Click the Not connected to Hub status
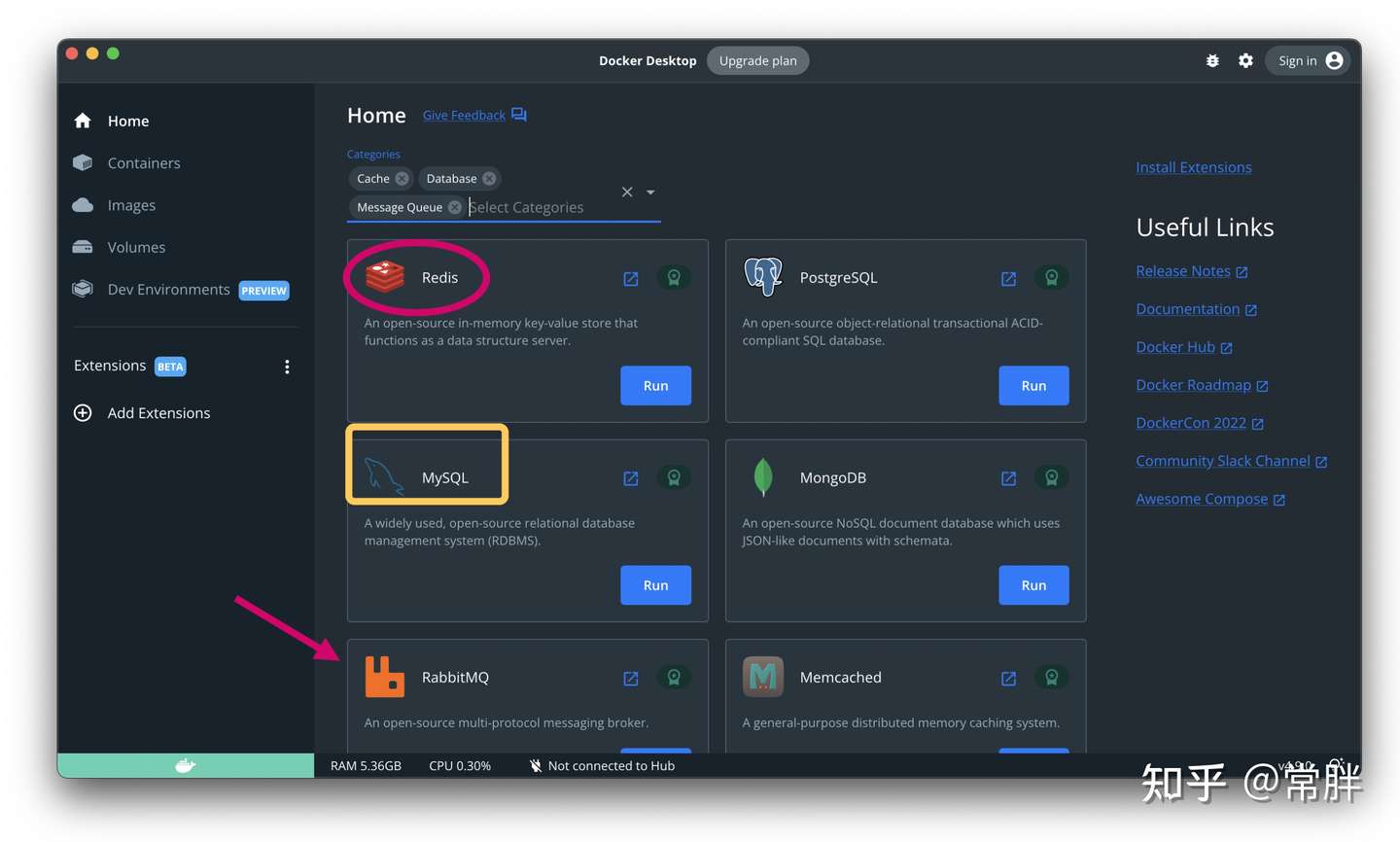Image resolution: width=1400 pixels, height=842 pixels. [x=602, y=766]
